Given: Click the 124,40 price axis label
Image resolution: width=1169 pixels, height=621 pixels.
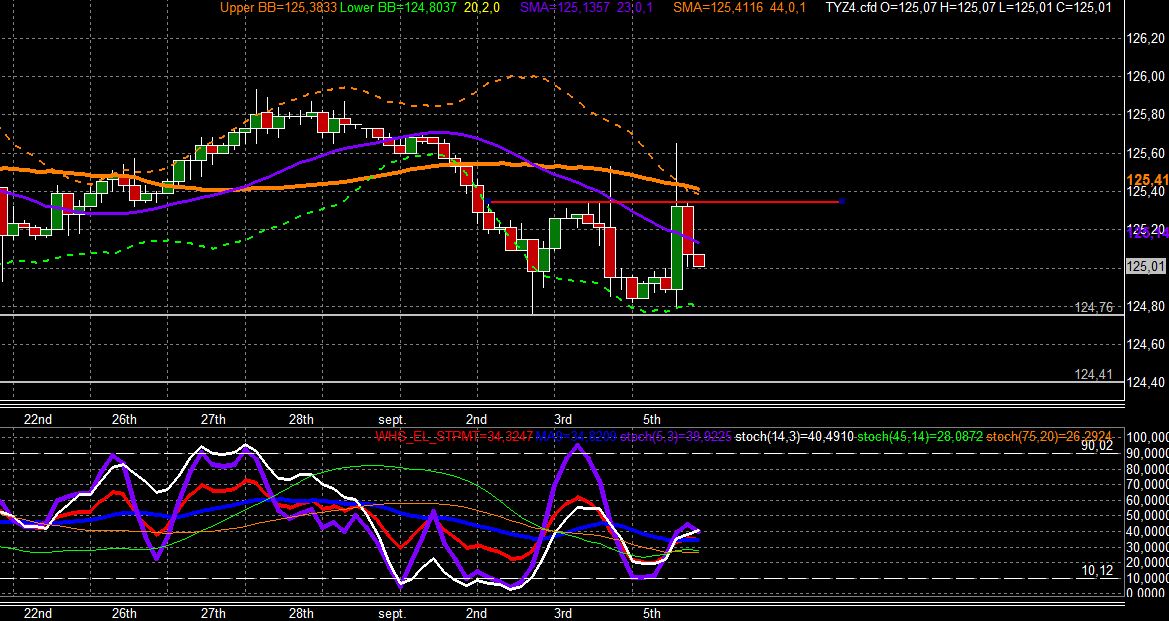Looking at the screenshot, I should tap(1147, 382).
